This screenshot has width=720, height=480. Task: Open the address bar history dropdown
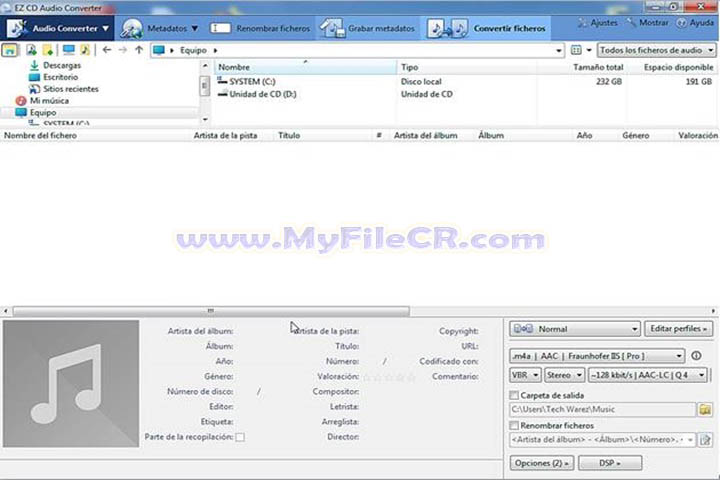558,51
